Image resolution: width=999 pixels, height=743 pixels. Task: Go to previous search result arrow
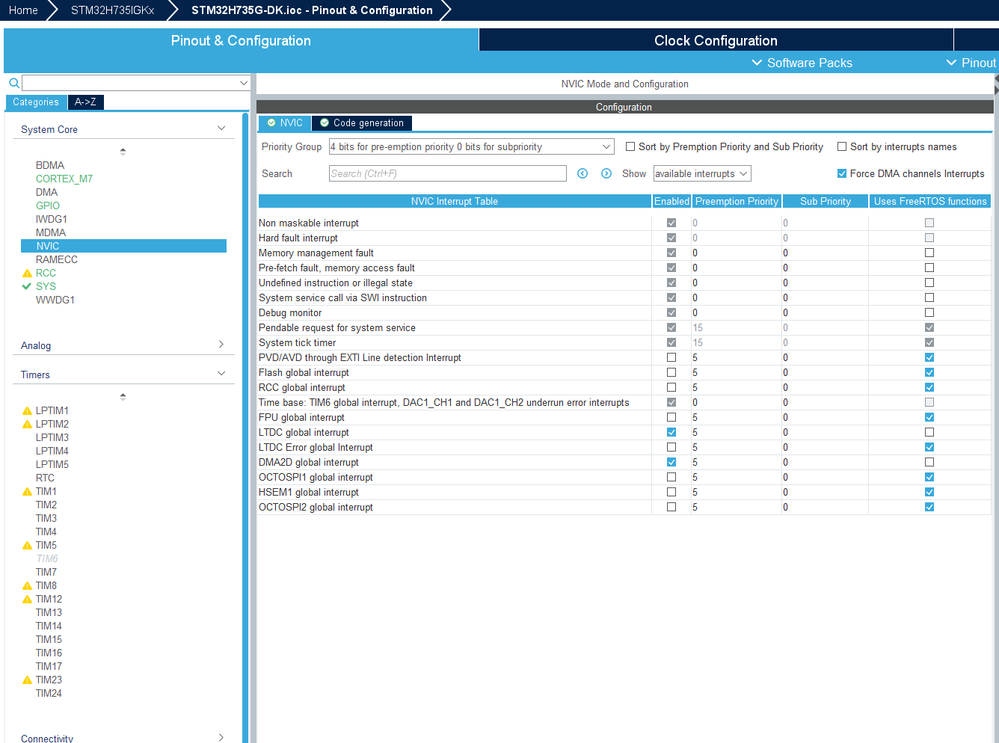point(582,173)
